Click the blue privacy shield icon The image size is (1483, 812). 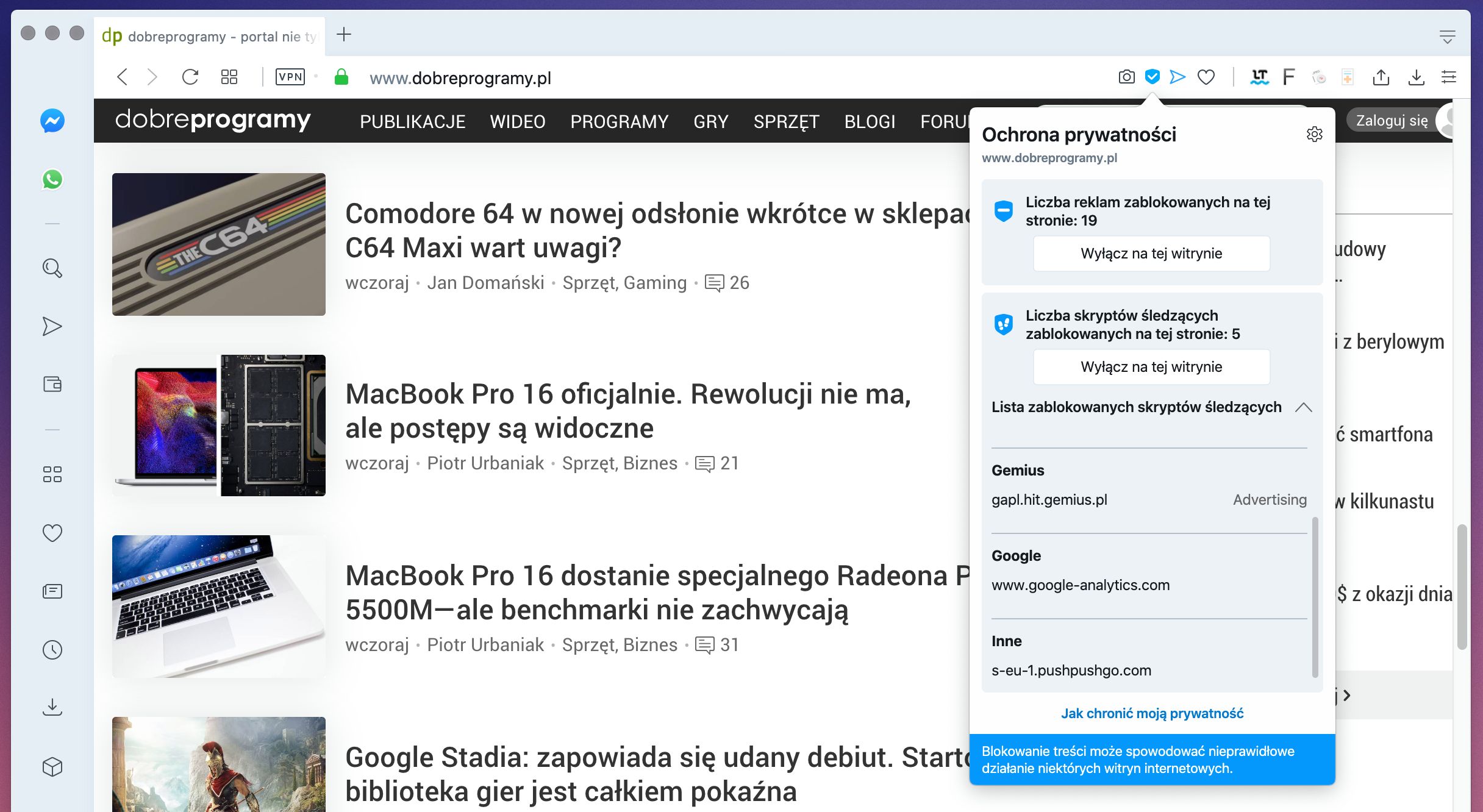pyautogui.click(x=1152, y=77)
